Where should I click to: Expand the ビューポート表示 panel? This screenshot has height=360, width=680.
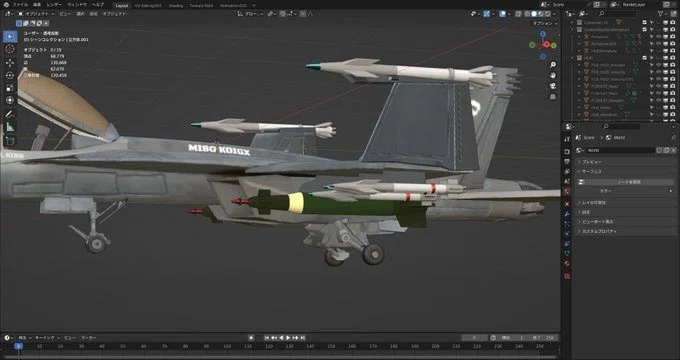tap(624, 222)
